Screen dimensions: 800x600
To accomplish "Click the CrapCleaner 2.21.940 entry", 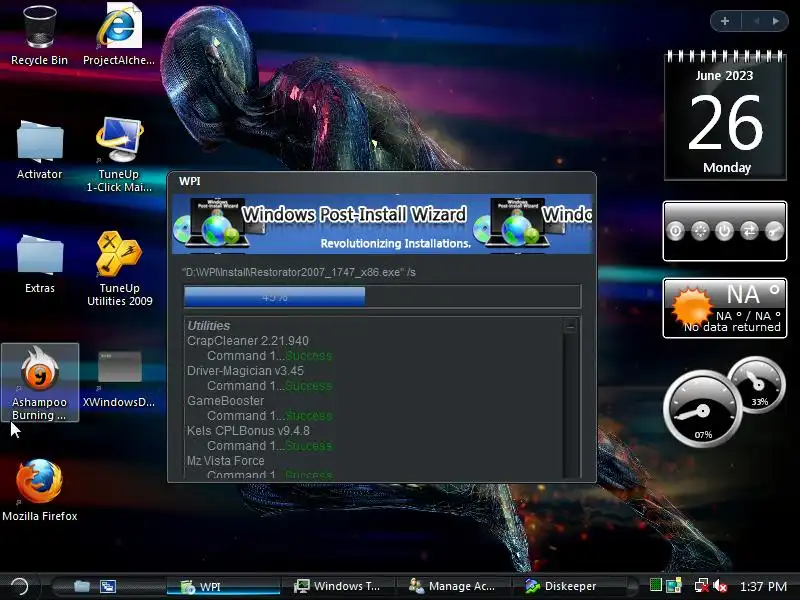I will tap(248, 341).
